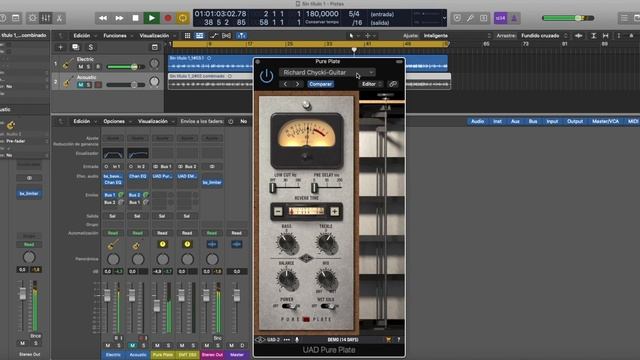Image resolution: width=640 pixels, height=360 pixels.
Task: Open the Fundido cruzado drag mode dropdown
Action: [x=543, y=36]
